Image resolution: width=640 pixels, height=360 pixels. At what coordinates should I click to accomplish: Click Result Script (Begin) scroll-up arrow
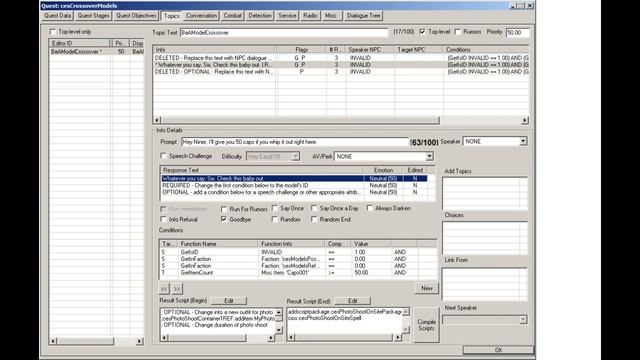[x=279, y=312]
